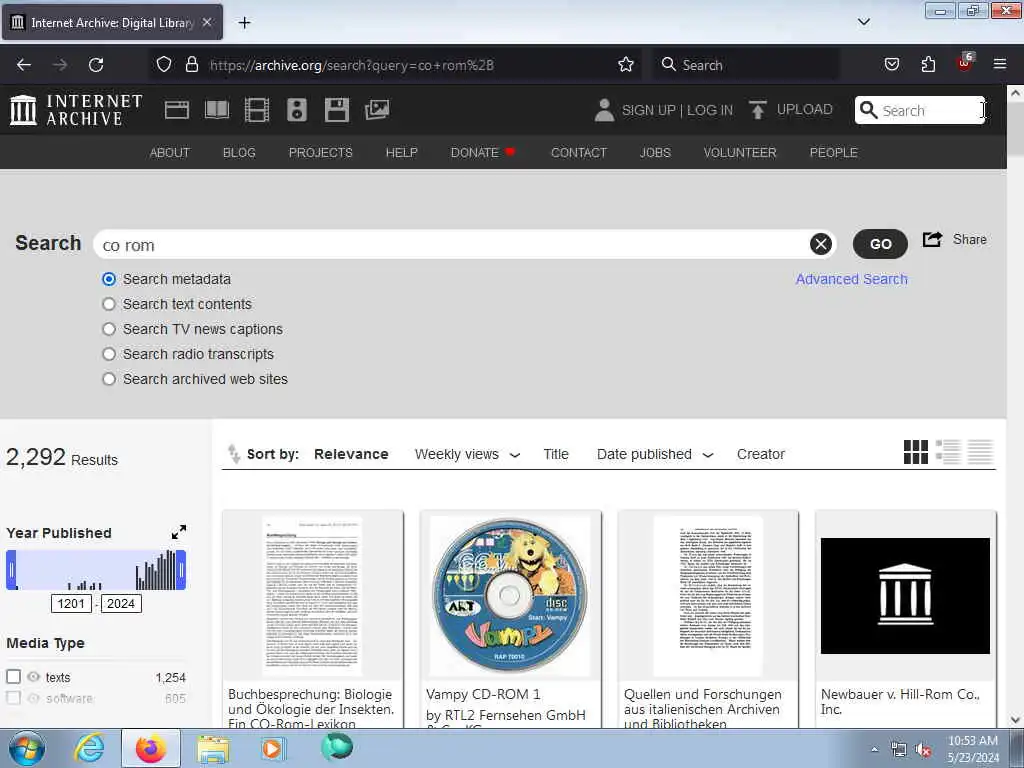The image size is (1024, 768).
Task: Open the Windows Start menu
Action: (x=26, y=749)
